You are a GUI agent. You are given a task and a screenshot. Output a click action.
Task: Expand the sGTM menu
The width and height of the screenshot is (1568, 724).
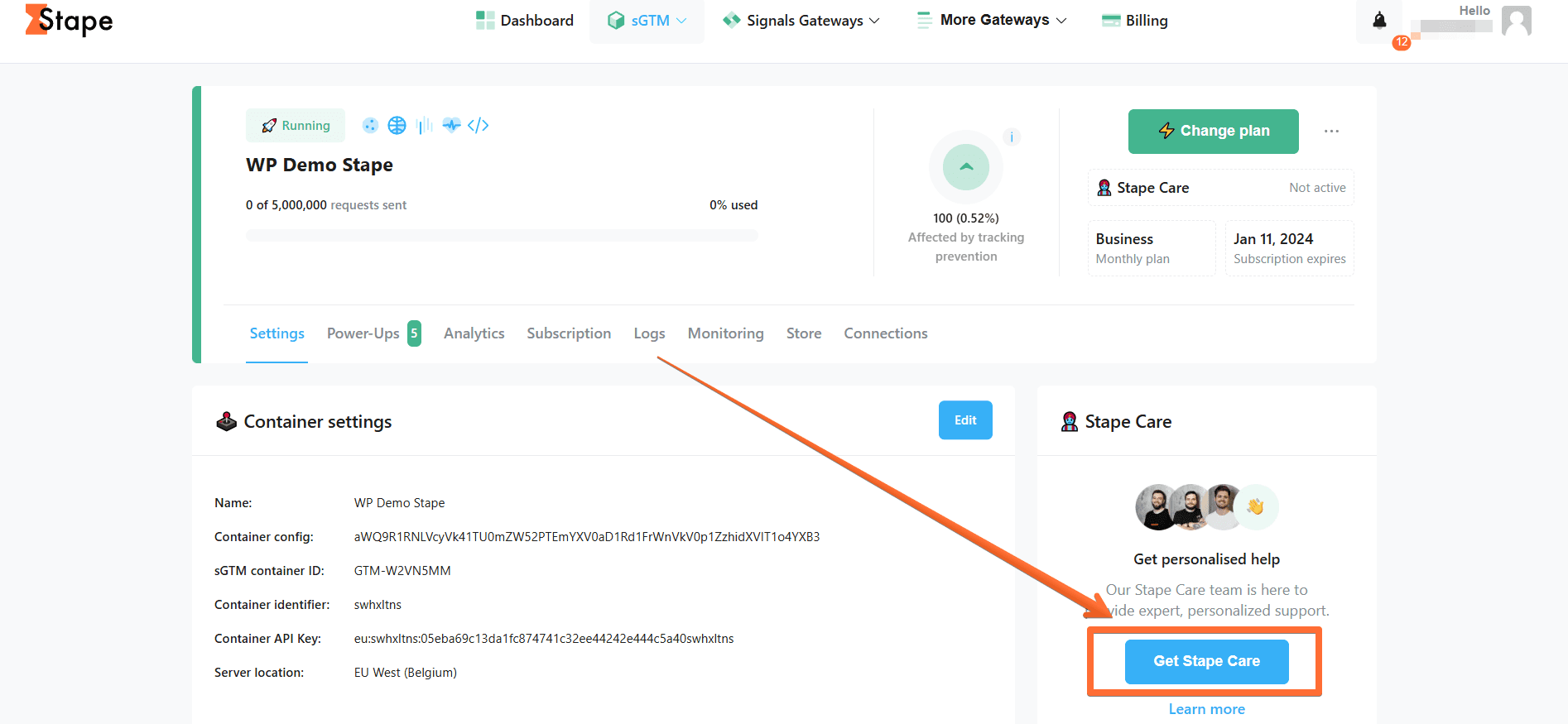647,21
